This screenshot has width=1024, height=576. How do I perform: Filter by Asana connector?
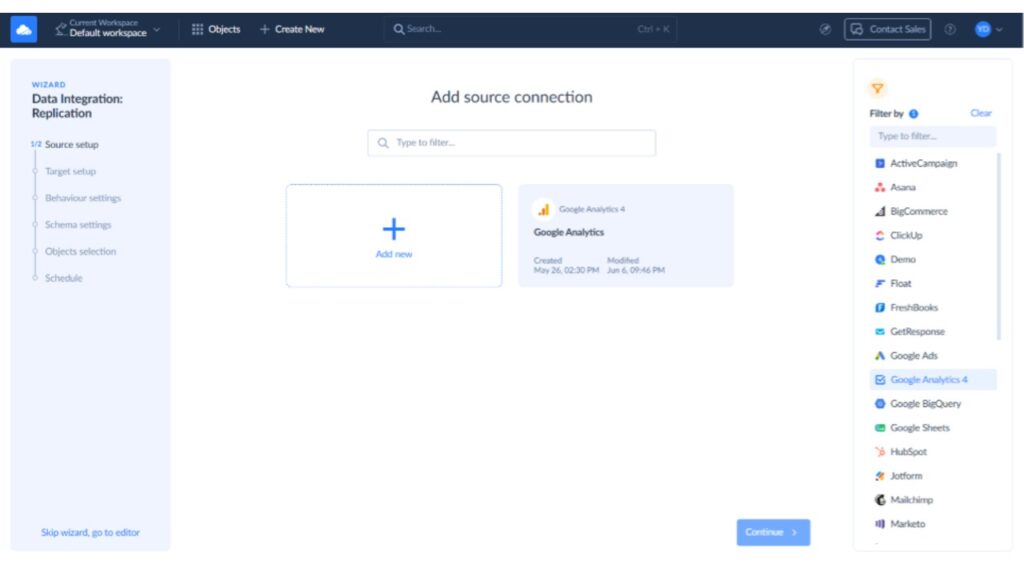point(933,187)
